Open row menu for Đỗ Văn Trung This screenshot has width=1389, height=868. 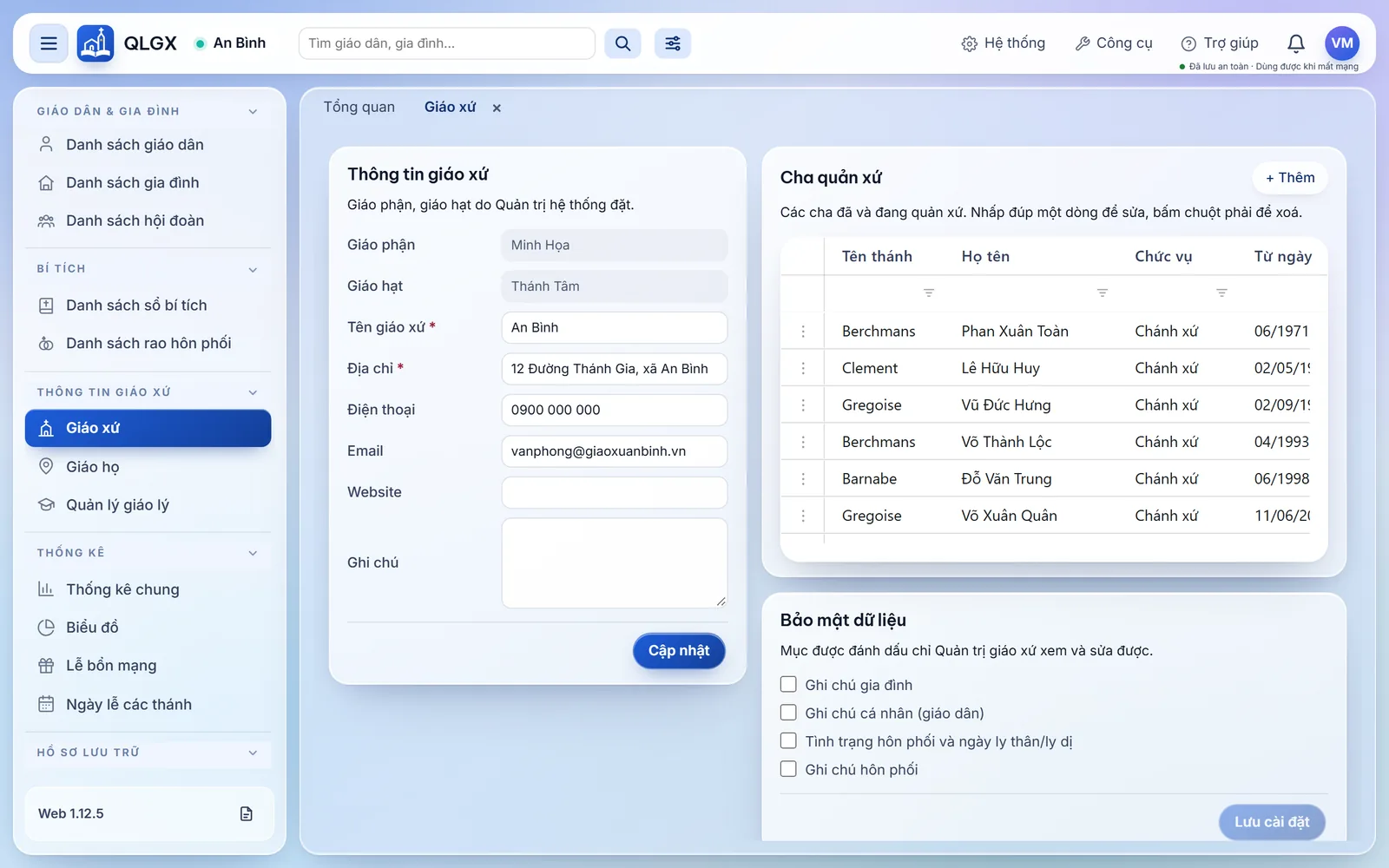[803, 479]
